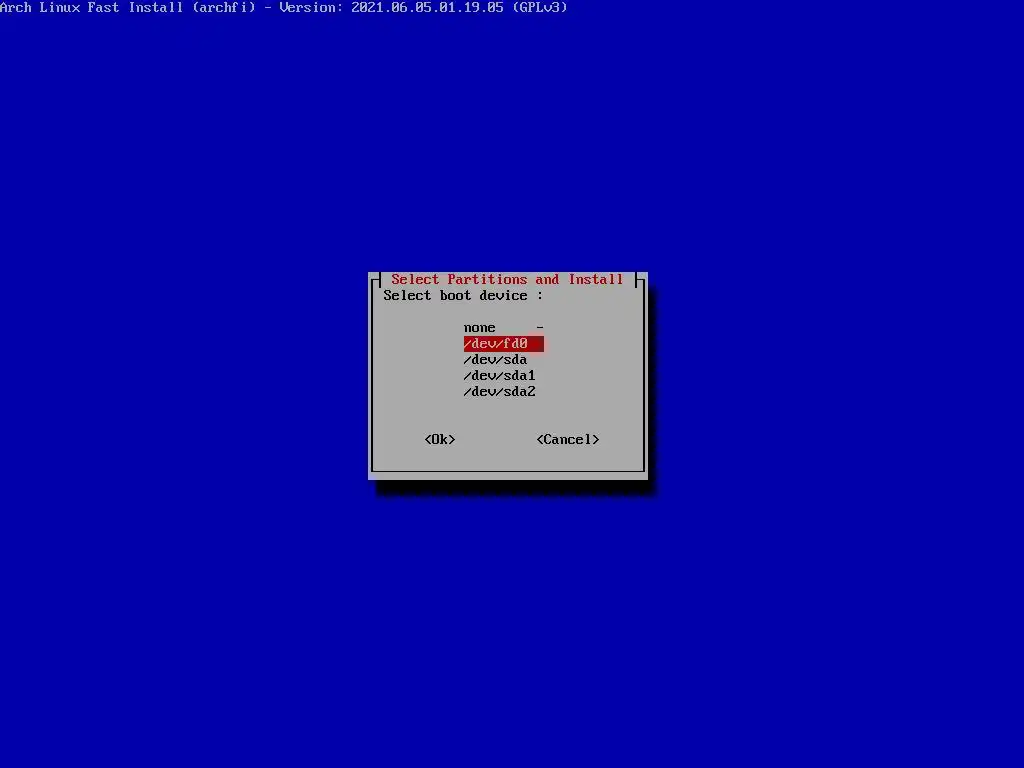Choose /dev/fd0 as boot device
Image resolution: width=1024 pixels, height=768 pixels.
pos(504,344)
